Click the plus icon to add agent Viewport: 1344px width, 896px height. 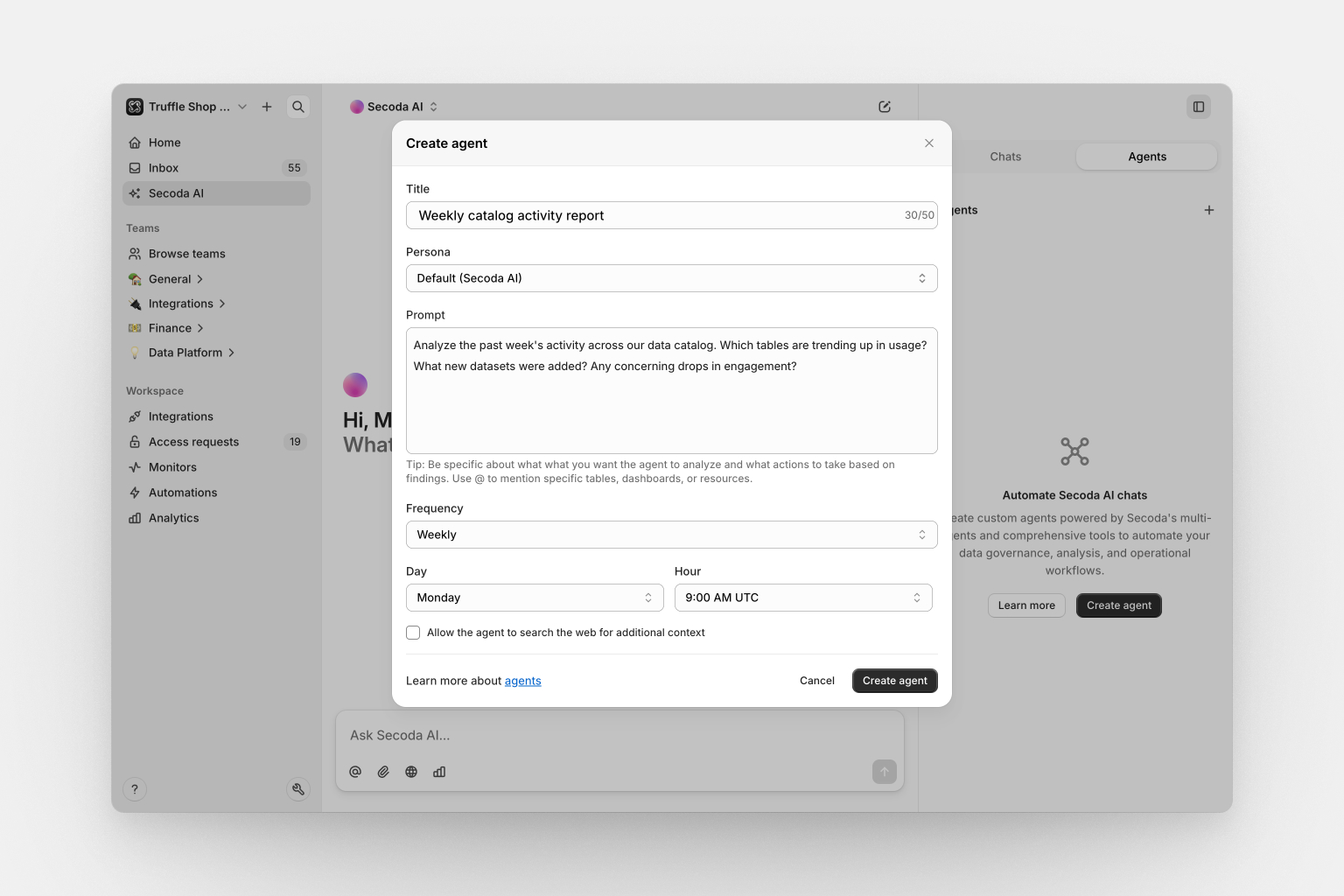click(1208, 210)
